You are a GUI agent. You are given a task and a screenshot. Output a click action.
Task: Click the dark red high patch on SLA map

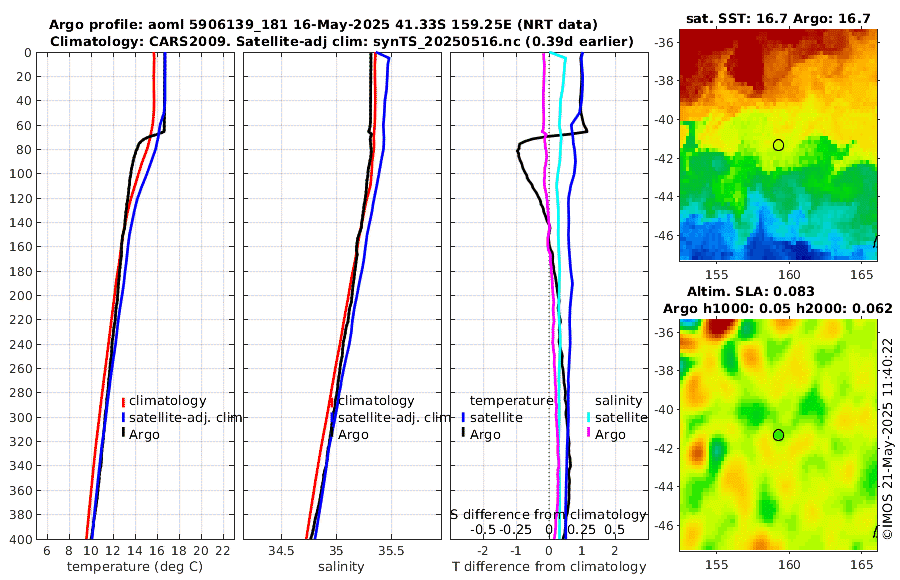click(x=722, y=327)
